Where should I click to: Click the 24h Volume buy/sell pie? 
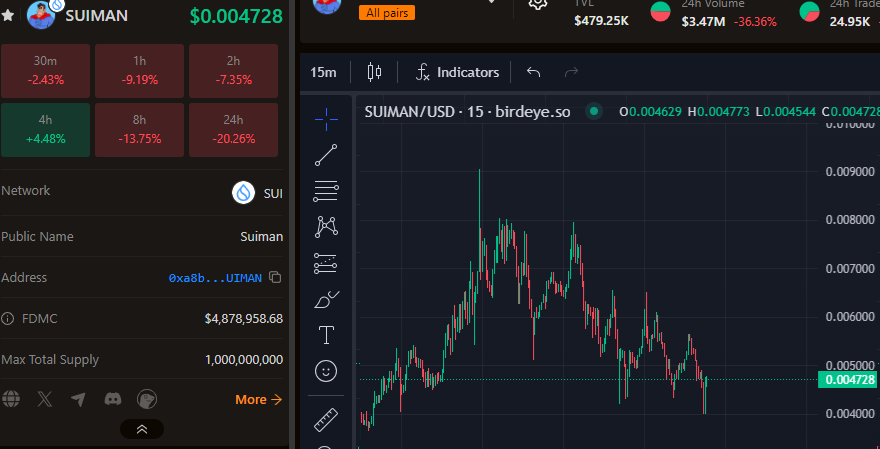coord(661,12)
